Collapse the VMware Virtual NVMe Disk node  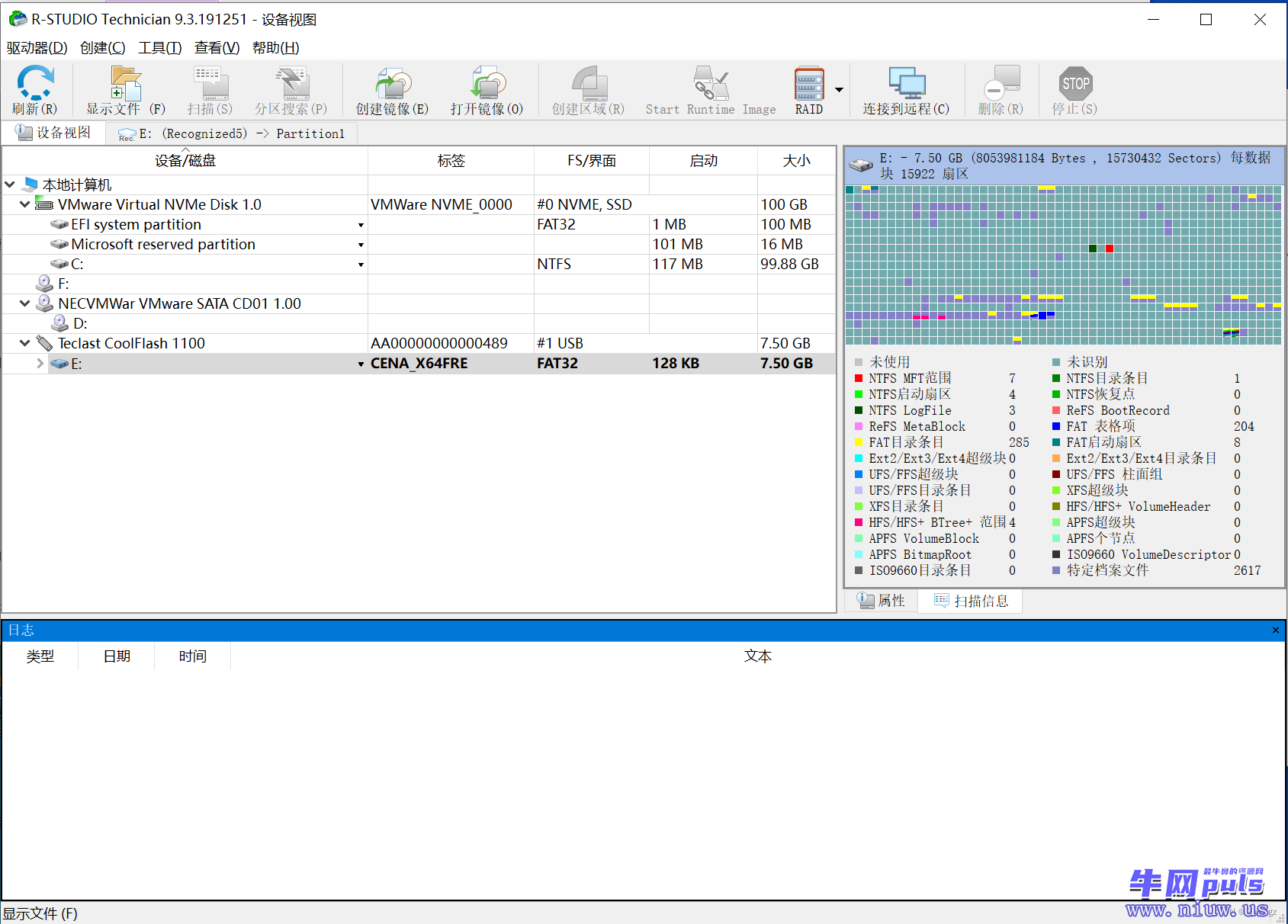[25, 204]
